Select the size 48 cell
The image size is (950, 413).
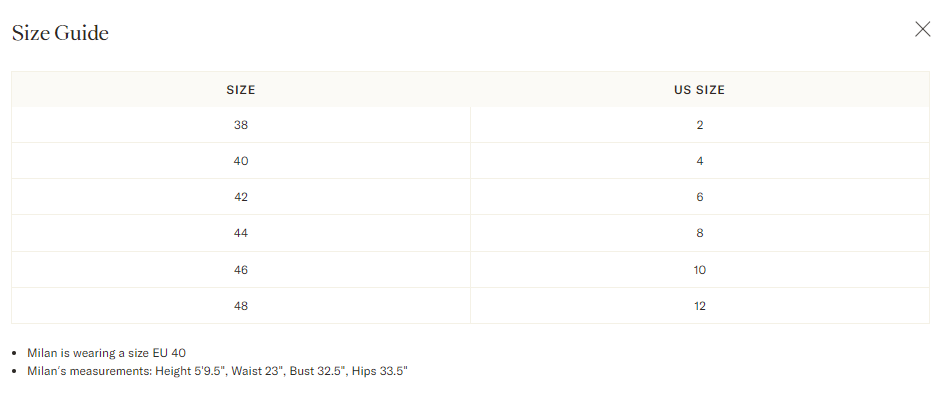pyautogui.click(x=241, y=306)
